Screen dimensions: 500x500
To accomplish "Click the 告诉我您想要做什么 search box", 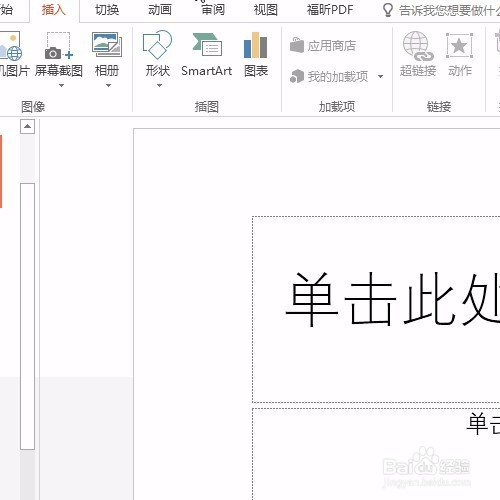I will (448, 11).
